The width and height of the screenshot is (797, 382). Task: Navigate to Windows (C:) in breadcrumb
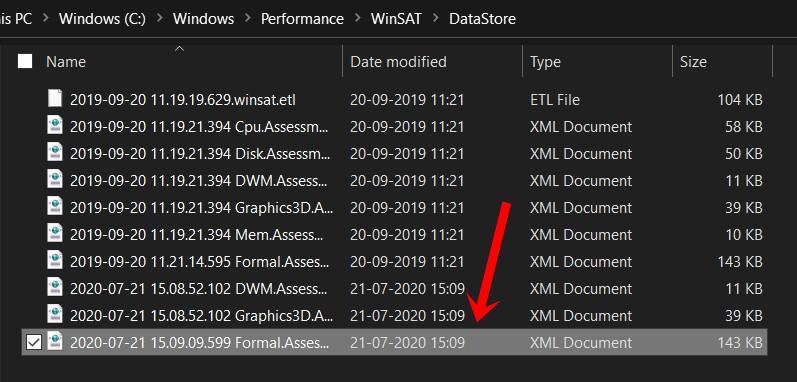tap(103, 19)
